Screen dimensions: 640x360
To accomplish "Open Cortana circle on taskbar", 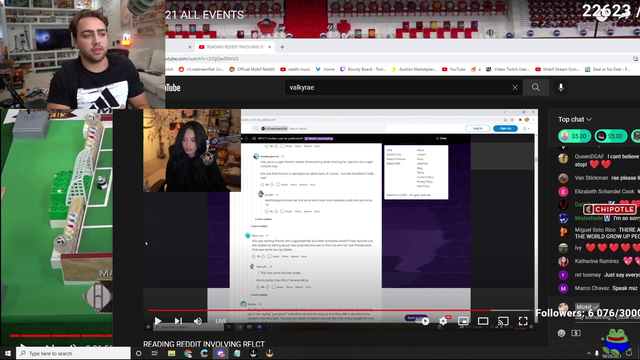I will click(x=138, y=353).
